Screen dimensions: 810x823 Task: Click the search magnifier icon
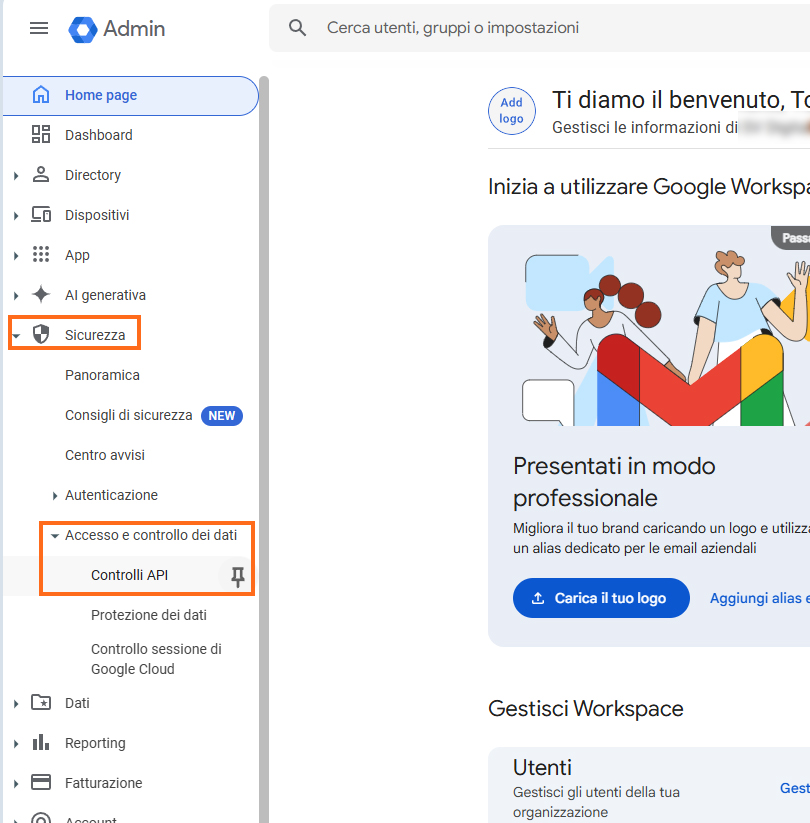point(297,28)
